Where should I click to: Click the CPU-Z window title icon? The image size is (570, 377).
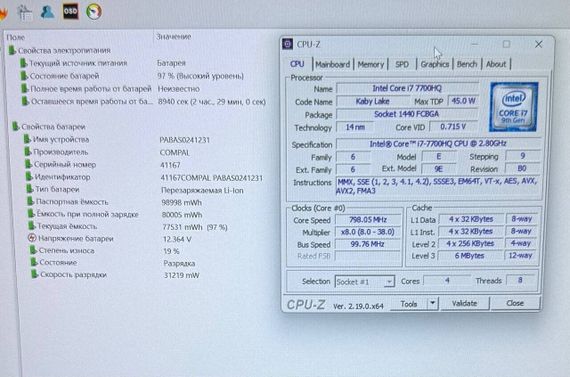click(x=288, y=44)
